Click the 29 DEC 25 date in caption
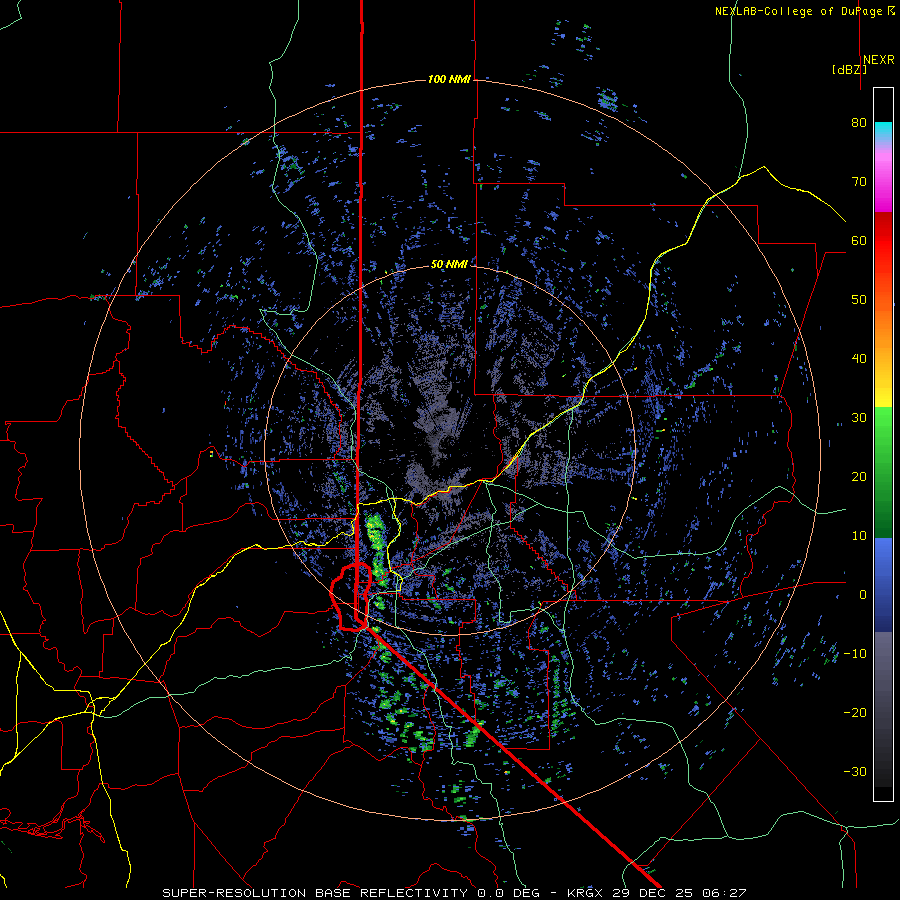This screenshot has width=900, height=900. (654, 893)
